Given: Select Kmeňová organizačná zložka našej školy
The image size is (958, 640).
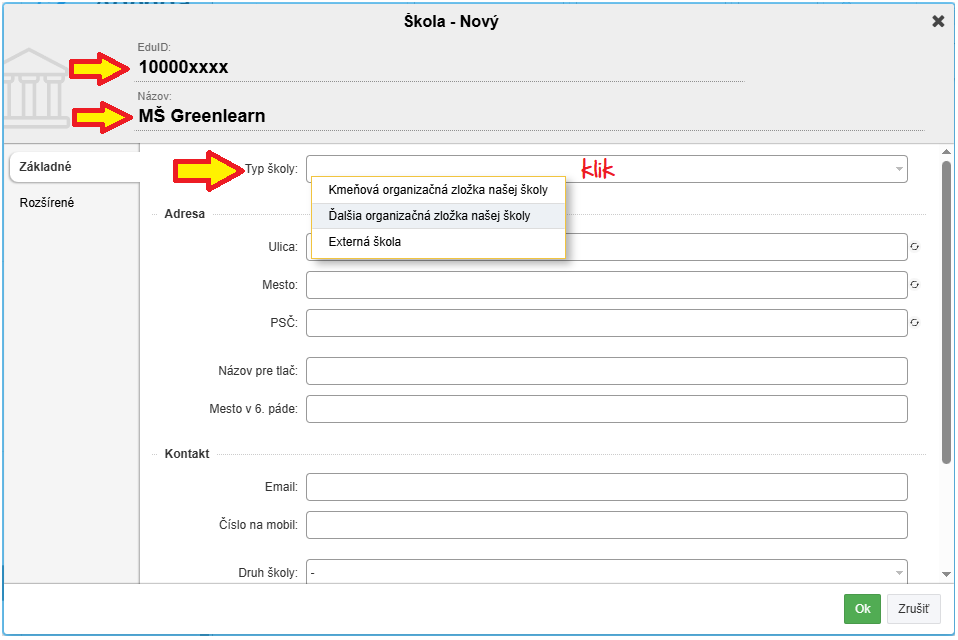Looking at the screenshot, I should point(438,190).
